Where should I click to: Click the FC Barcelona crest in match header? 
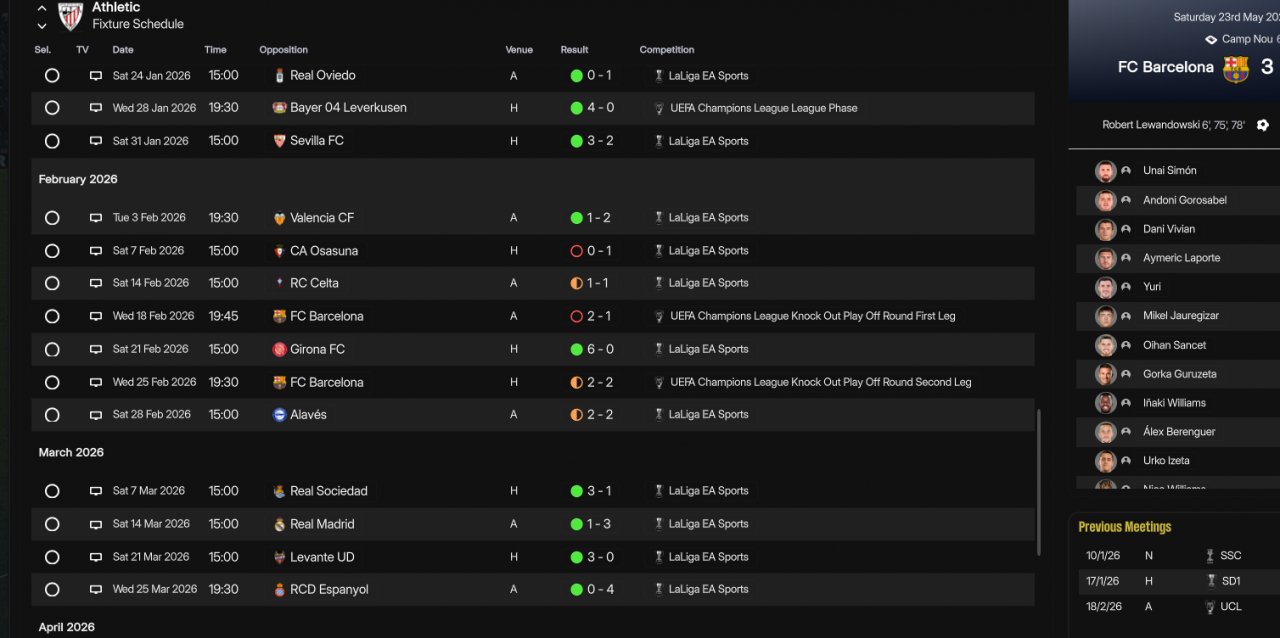tap(1236, 68)
